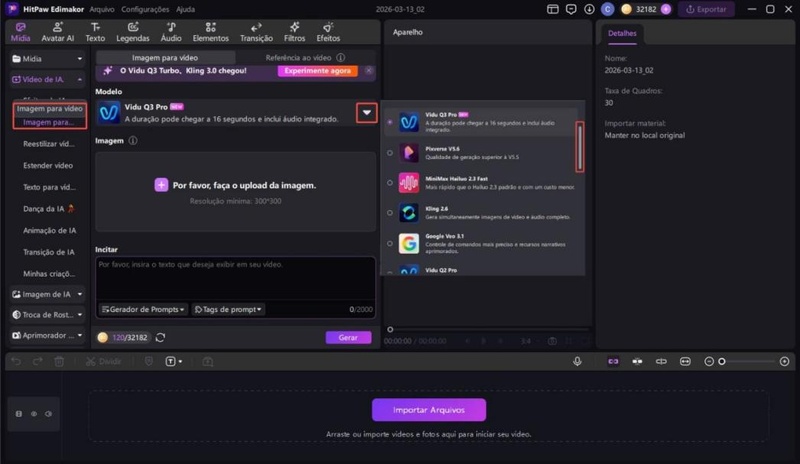Open Reestilizar víd... in sidebar
The width and height of the screenshot is (800, 464).
[49, 144]
